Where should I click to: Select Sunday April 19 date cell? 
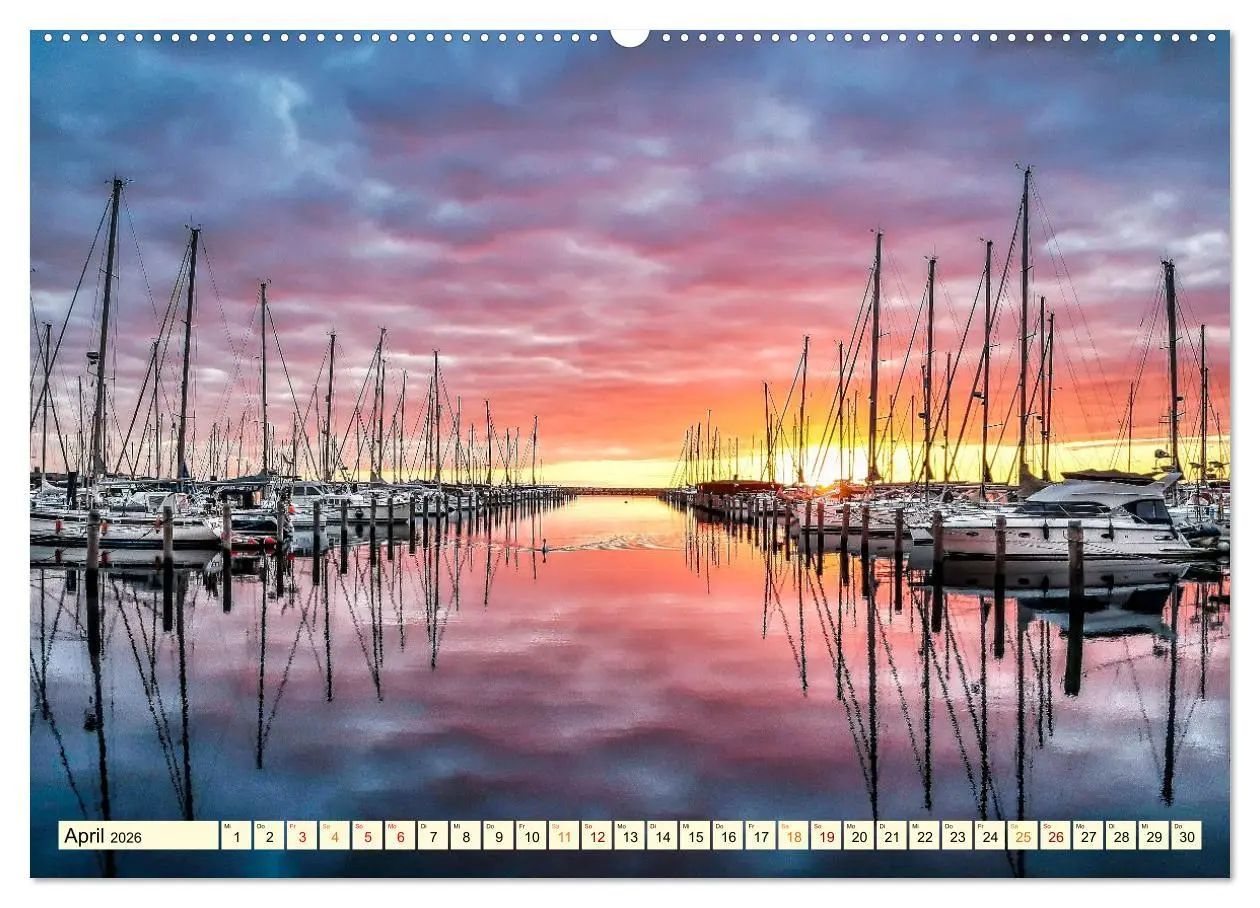point(825,836)
